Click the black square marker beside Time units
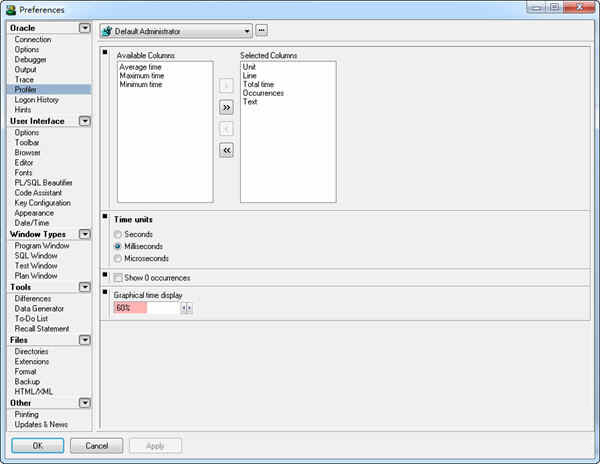The width and height of the screenshot is (600, 464). tap(105, 216)
